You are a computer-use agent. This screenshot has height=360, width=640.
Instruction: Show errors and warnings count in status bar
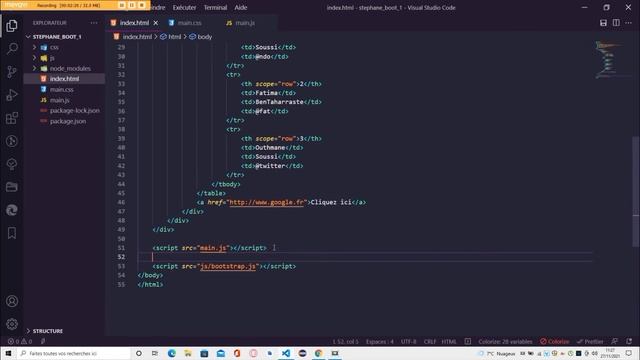20,341
